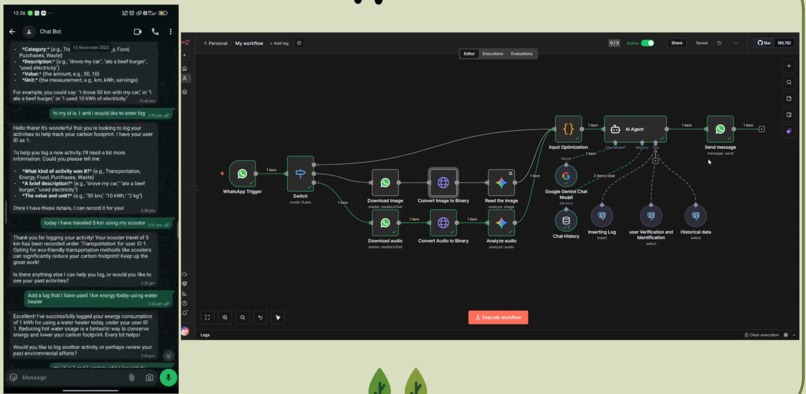Tidy up the workflow nodes
Screen dimensions: 806x394
tap(278, 317)
